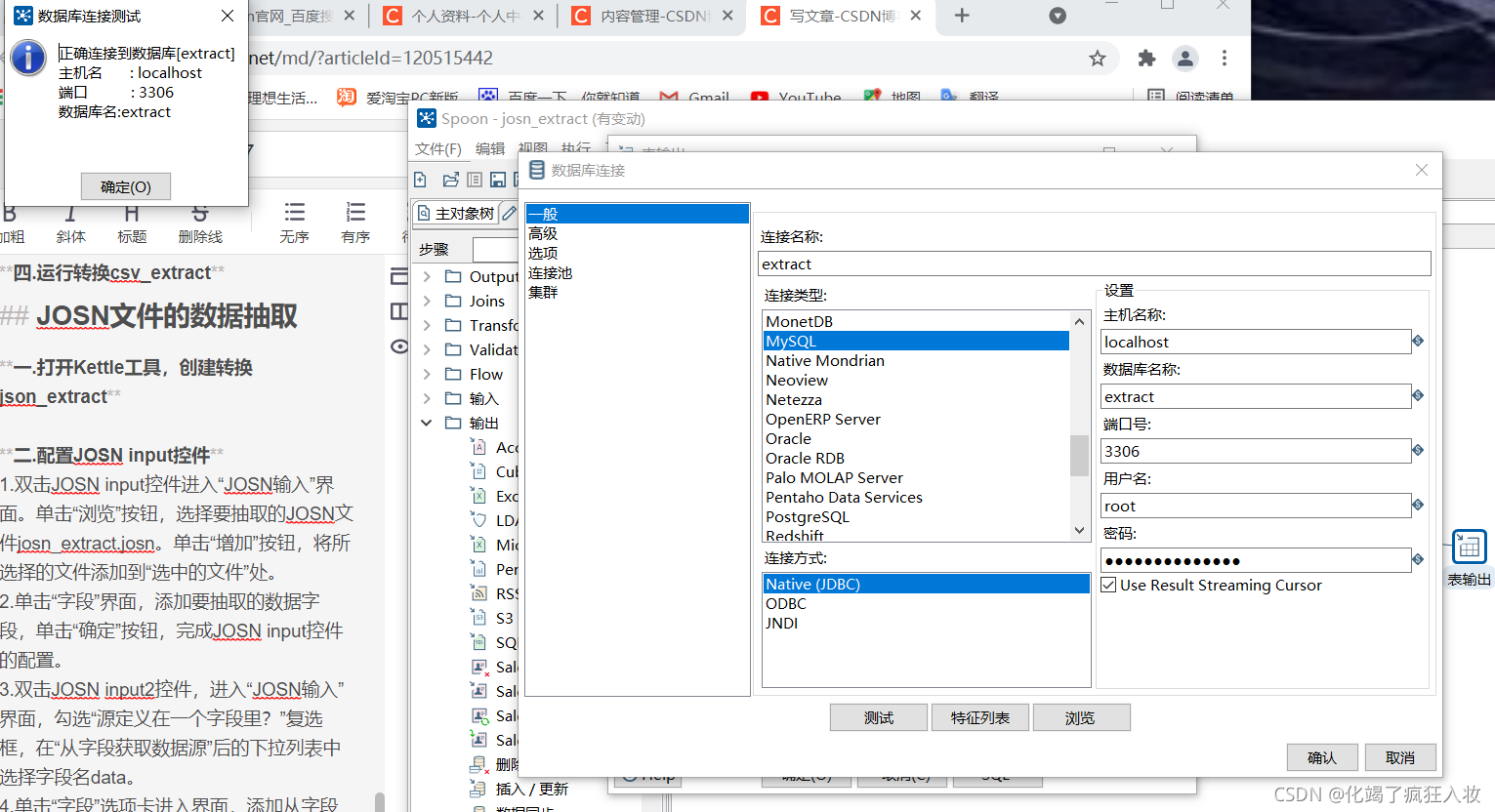Viewport: 1495px width, 812px height.
Task: Expand the 输入 folder in Spoon tree
Action: pyautogui.click(x=427, y=398)
